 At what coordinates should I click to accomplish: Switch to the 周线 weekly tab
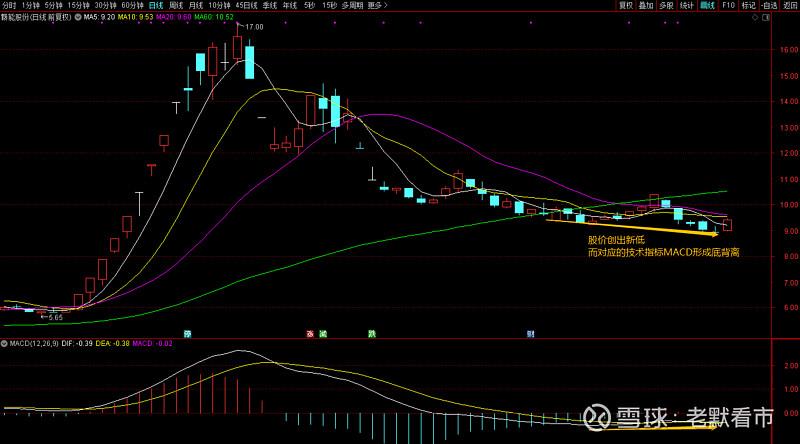tap(175, 5)
